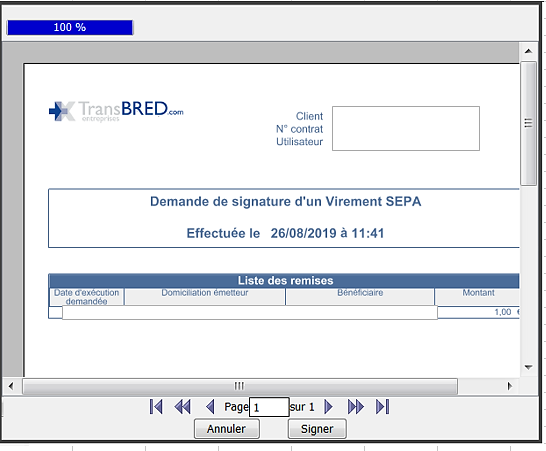Click the 100 % progress bar
Viewport: 546px width, 451px height.
[x=70, y=28]
